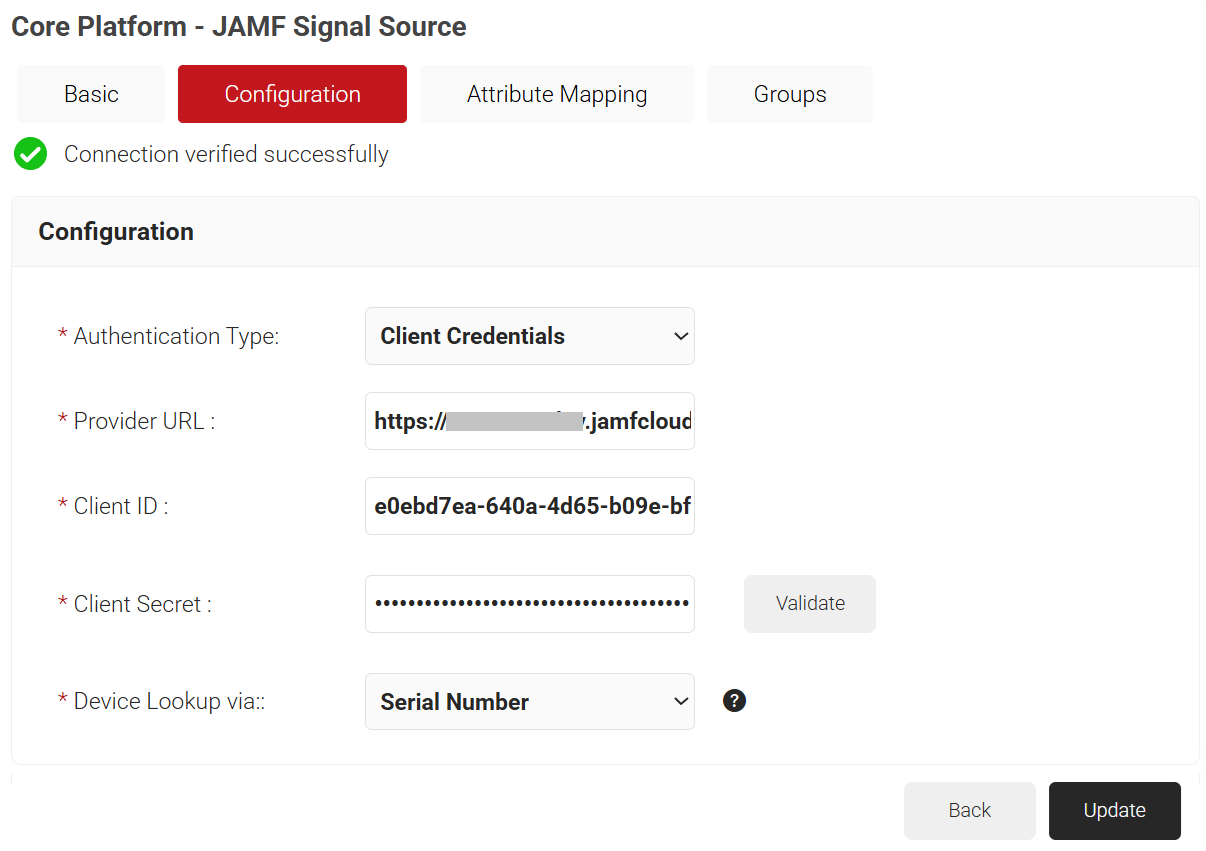
Task: Open the Authentication Type dropdown
Action: 530,336
